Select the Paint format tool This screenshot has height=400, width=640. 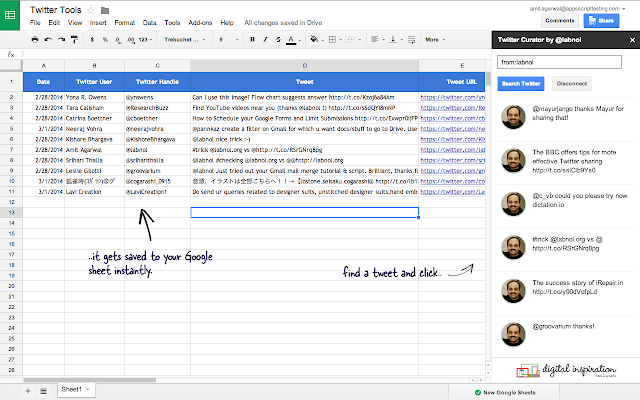tap(74, 40)
